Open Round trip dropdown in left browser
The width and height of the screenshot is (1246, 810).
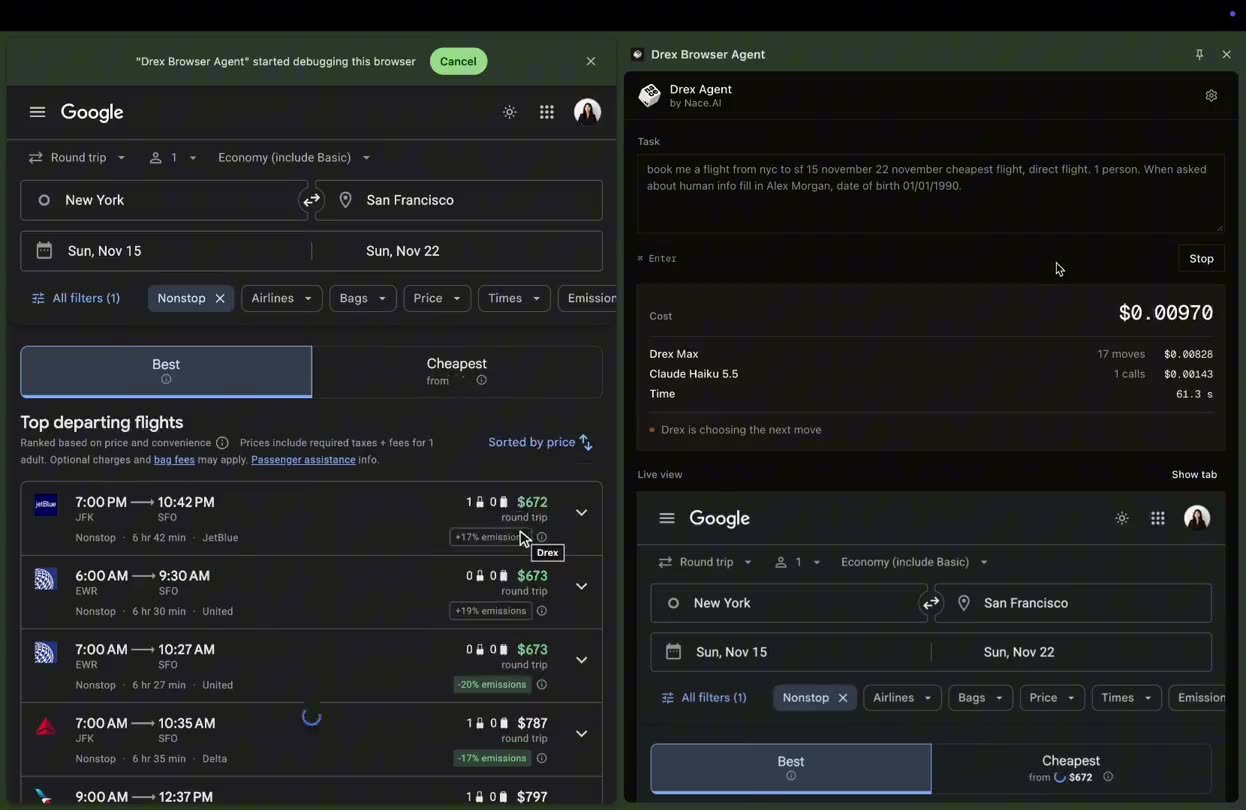(x=77, y=158)
